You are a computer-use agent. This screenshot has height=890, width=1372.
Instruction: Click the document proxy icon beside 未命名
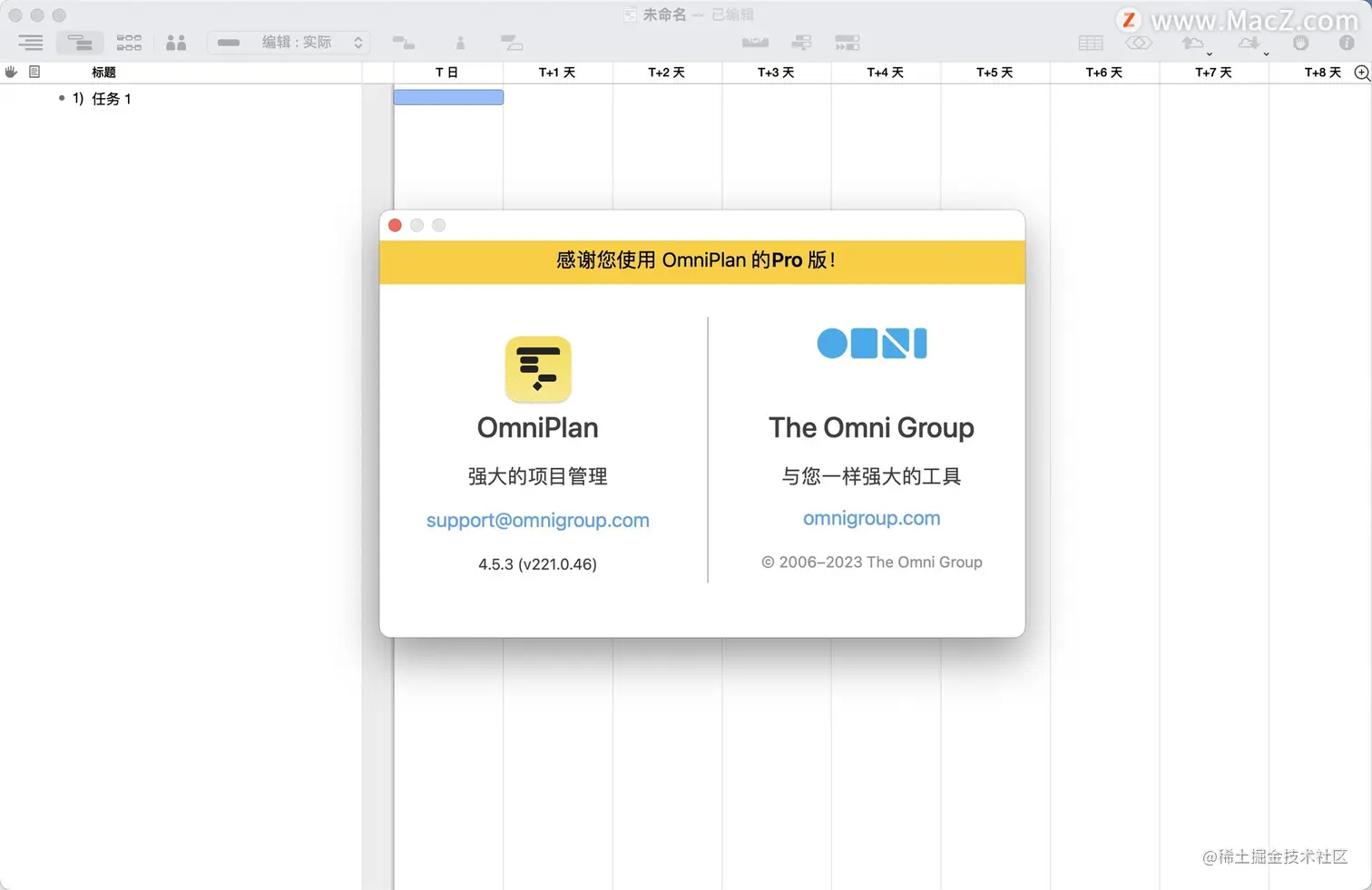[x=632, y=15]
